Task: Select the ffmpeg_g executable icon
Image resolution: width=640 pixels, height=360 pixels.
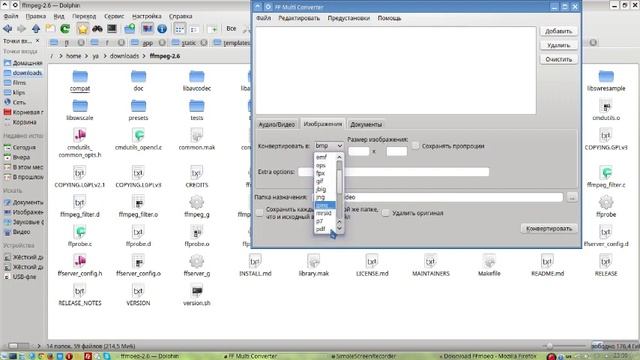Action: pyautogui.click(x=197, y=202)
